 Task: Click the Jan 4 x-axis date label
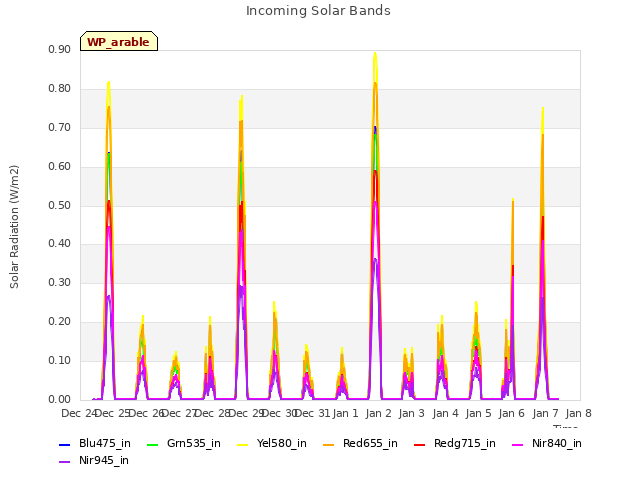(x=445, y=413)
